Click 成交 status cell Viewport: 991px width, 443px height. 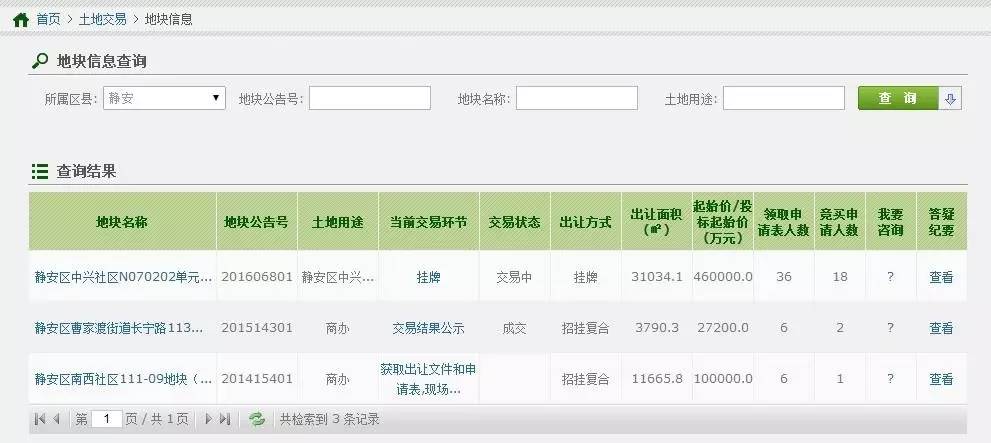coord(514,328)
